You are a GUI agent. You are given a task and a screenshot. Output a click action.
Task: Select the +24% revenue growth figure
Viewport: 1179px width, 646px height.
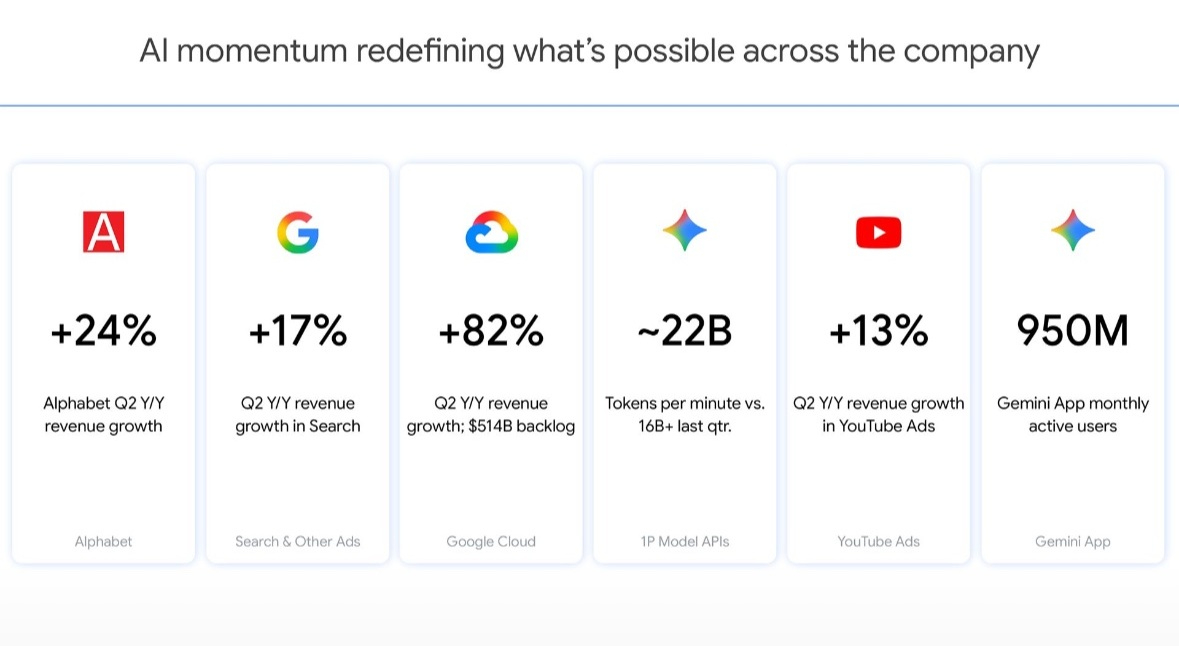103,330
